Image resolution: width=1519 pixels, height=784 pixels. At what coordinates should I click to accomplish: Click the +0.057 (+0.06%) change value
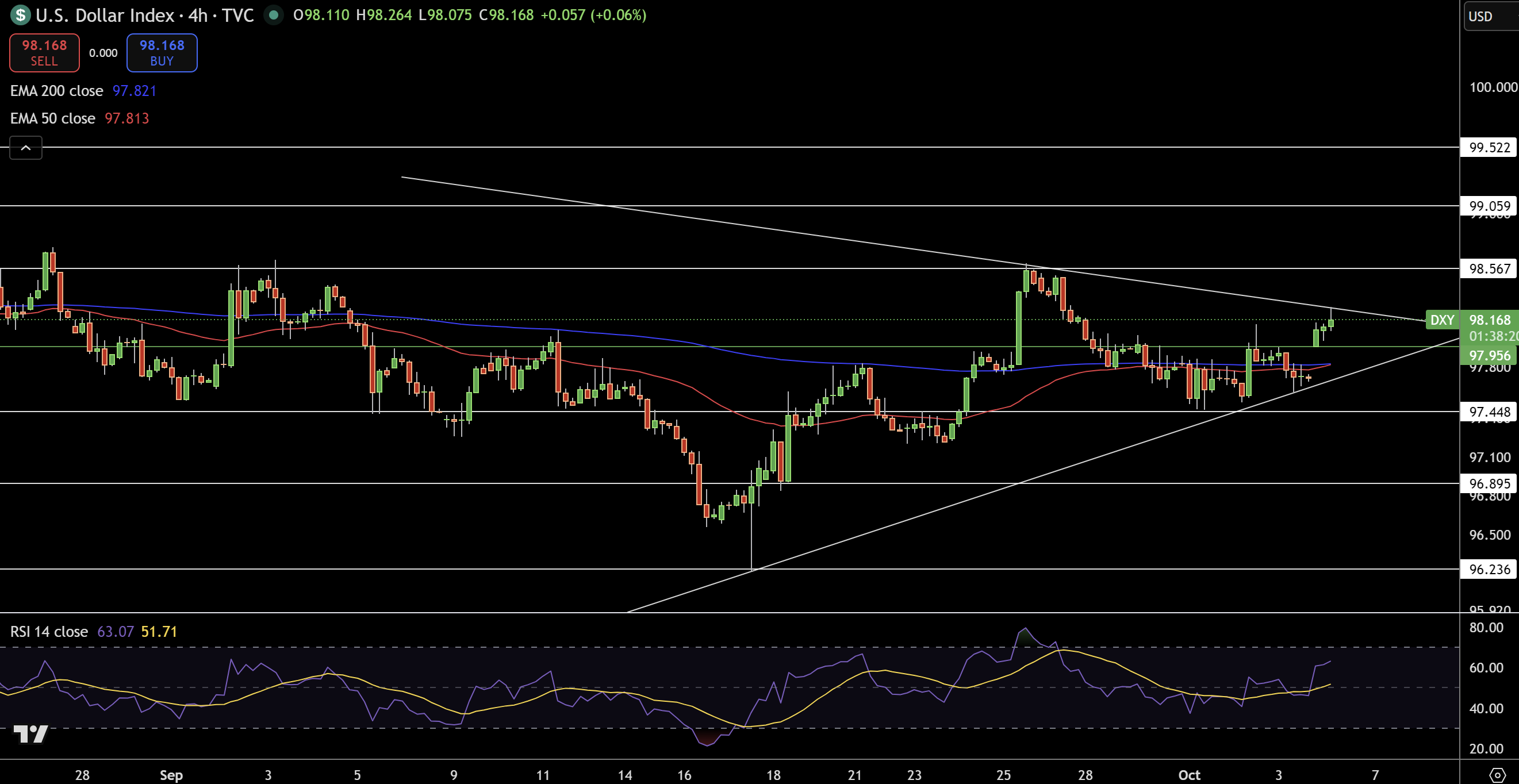pyautogui.click(x=593, y=16)
